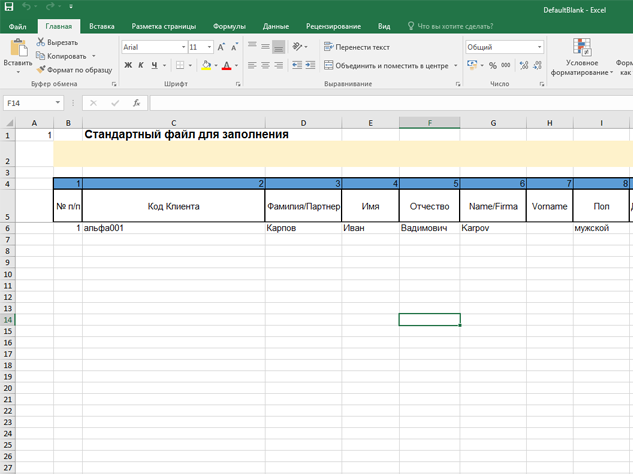Expand the Объединить merge options arrow
This screenshot has width=633, height=474.
tap(456, 65)
